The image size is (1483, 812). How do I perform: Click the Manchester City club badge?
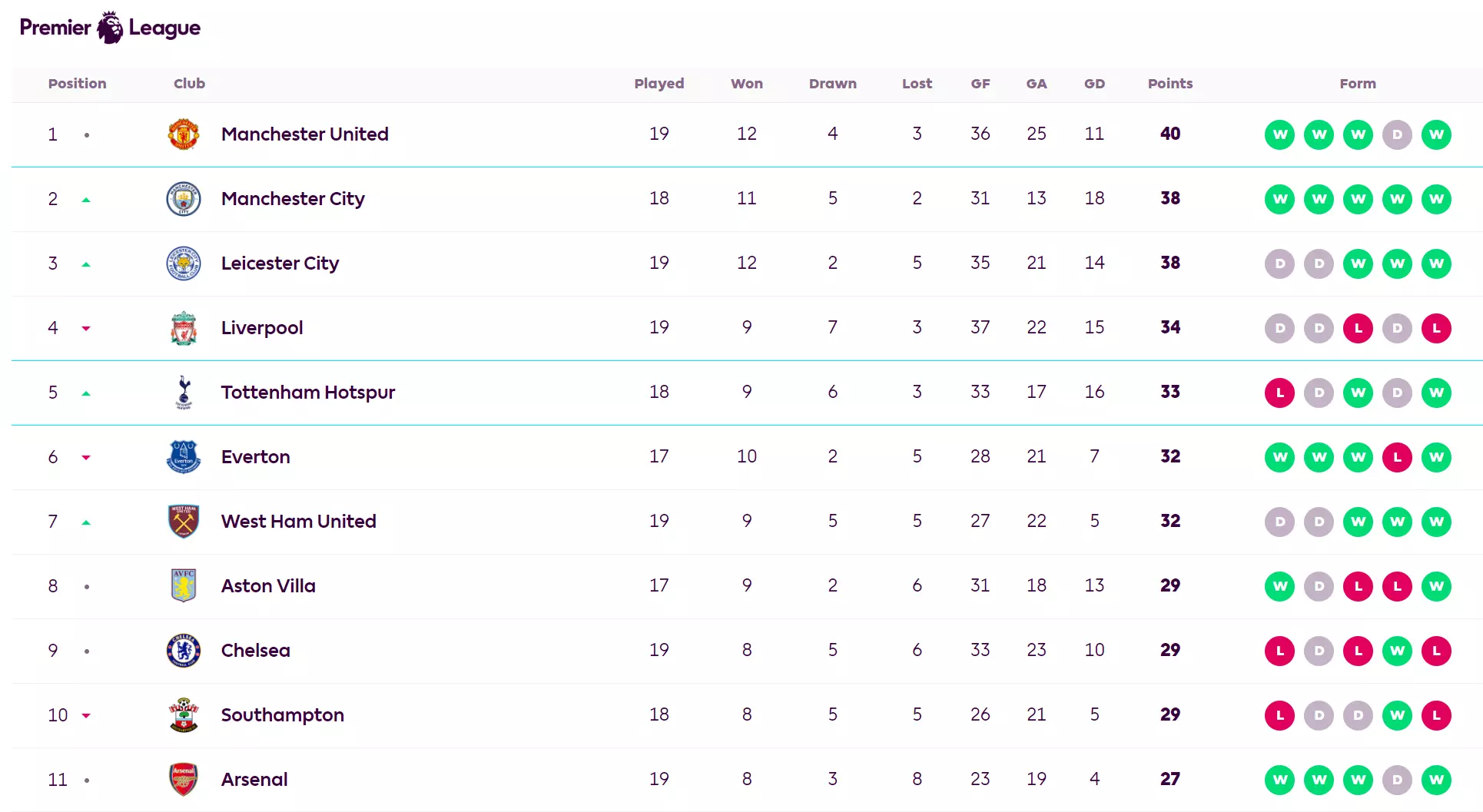click(x=184, y=199)
